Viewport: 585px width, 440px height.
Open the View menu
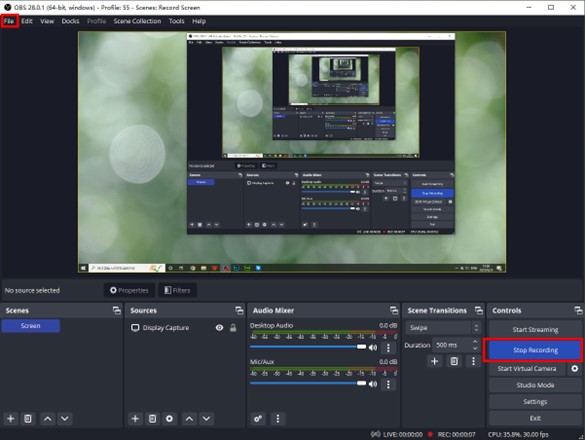[47, 21]
